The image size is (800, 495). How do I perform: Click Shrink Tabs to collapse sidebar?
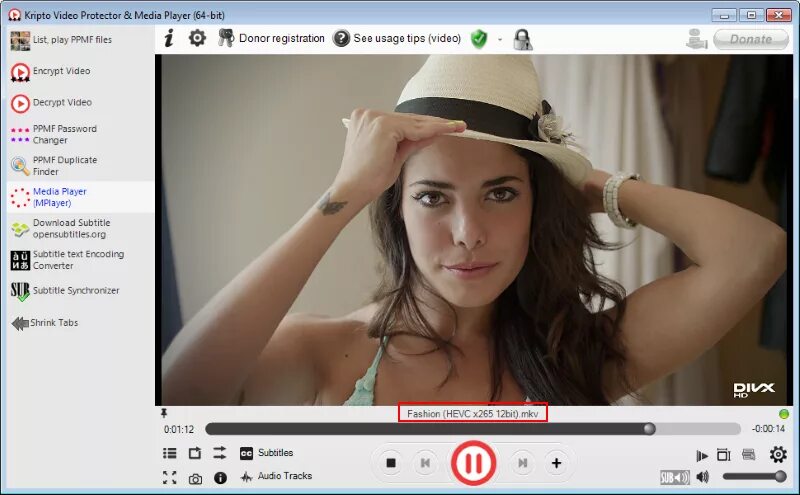pyautogui.click(x=45, y=323)
